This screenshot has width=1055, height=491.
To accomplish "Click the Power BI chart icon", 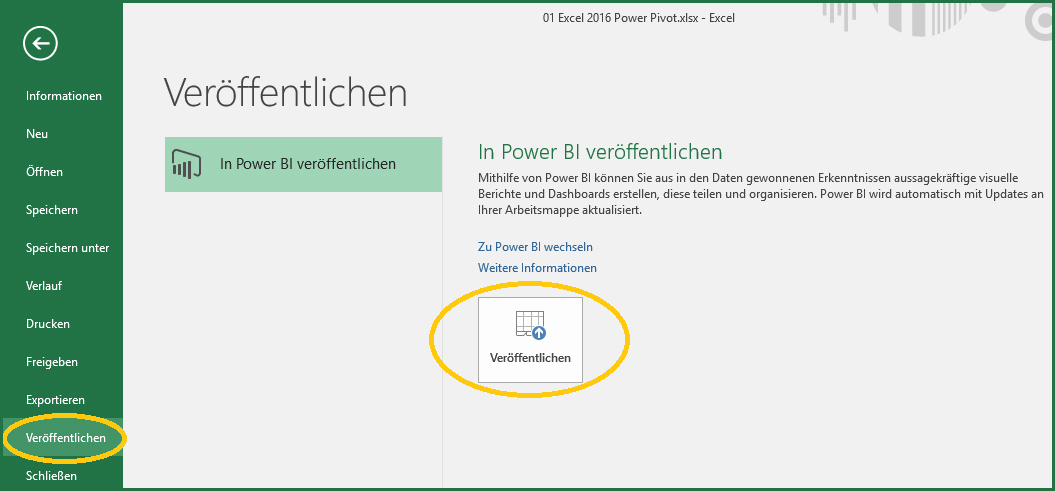I will coord(187,164).
